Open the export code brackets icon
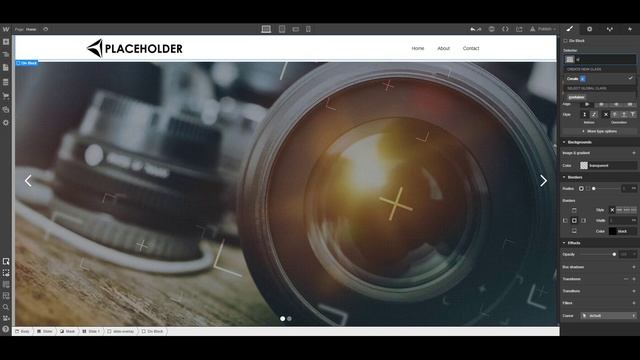Screen dimensions: 640x360 (505, 29)
